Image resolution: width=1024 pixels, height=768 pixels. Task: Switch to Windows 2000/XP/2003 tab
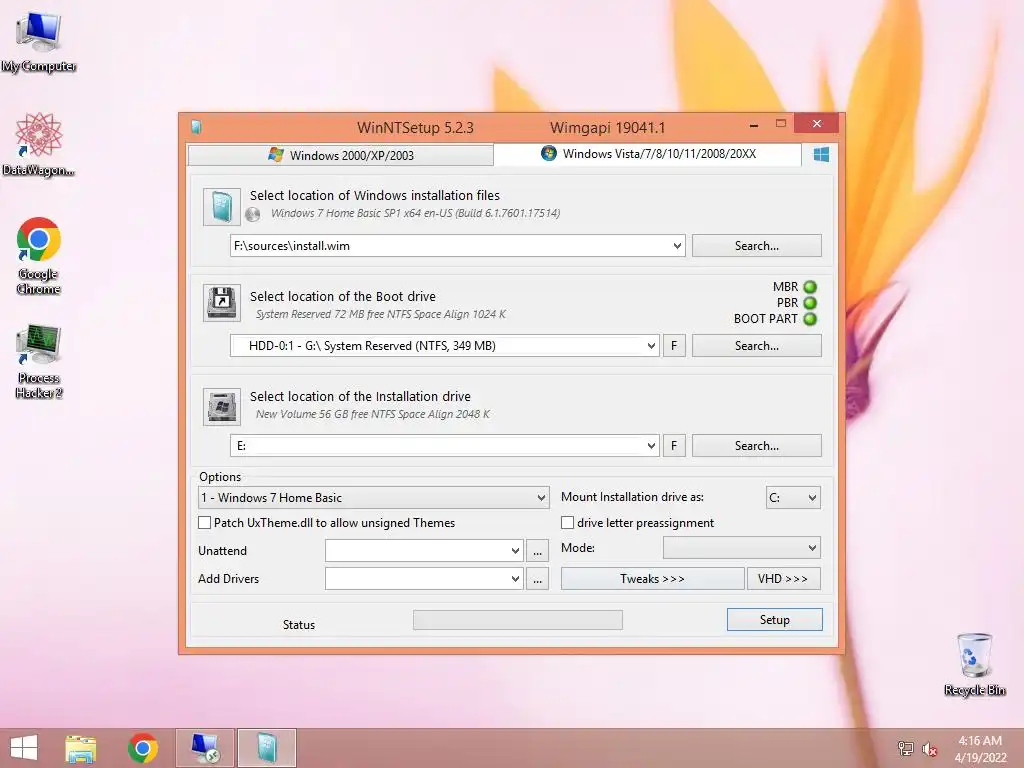(x=340, y=155)
